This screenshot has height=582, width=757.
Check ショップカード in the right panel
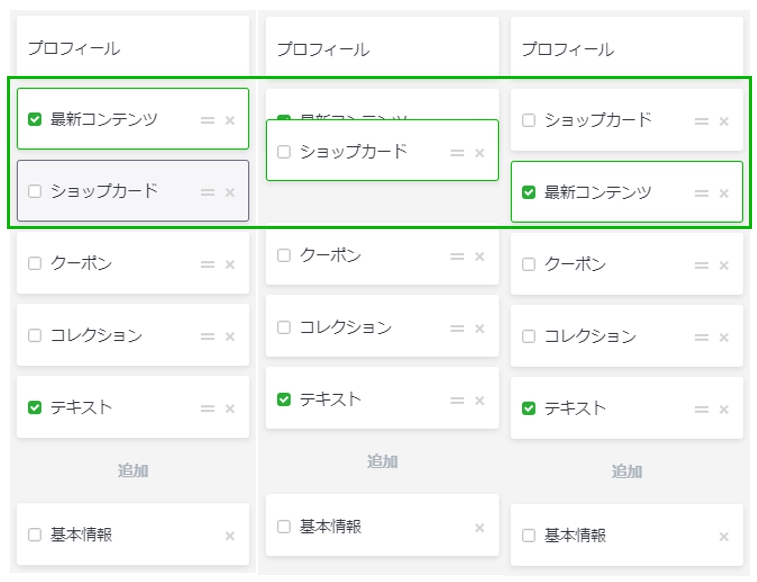click(529, 120)
